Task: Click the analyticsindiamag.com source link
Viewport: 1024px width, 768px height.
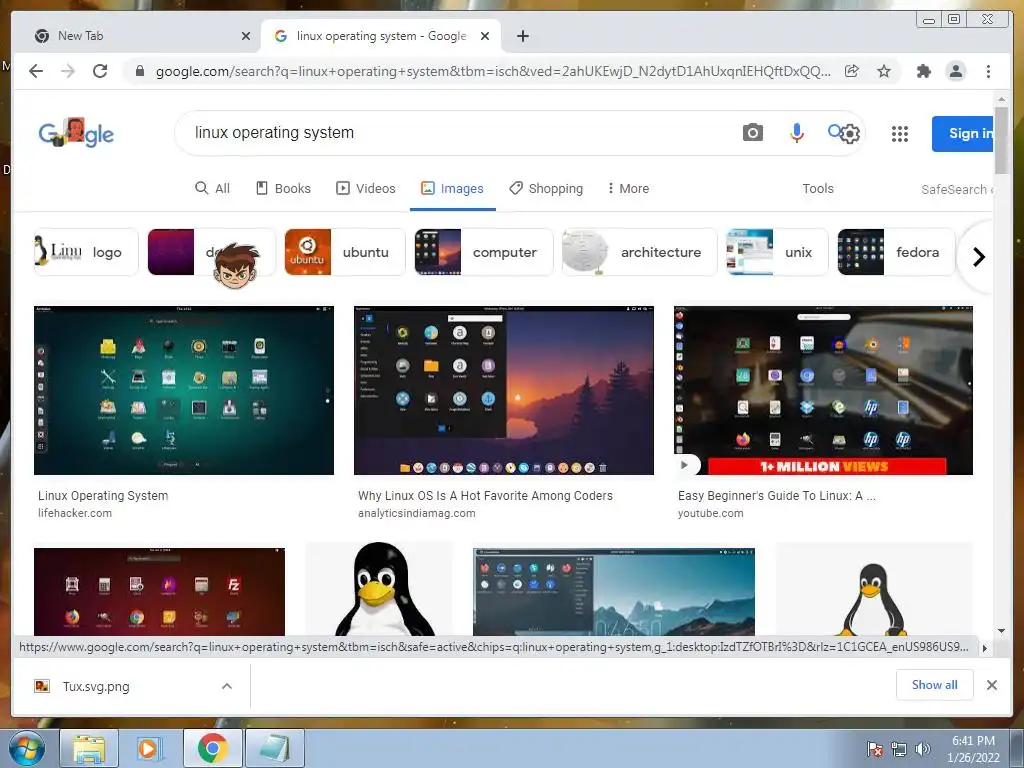Action: 417,513
